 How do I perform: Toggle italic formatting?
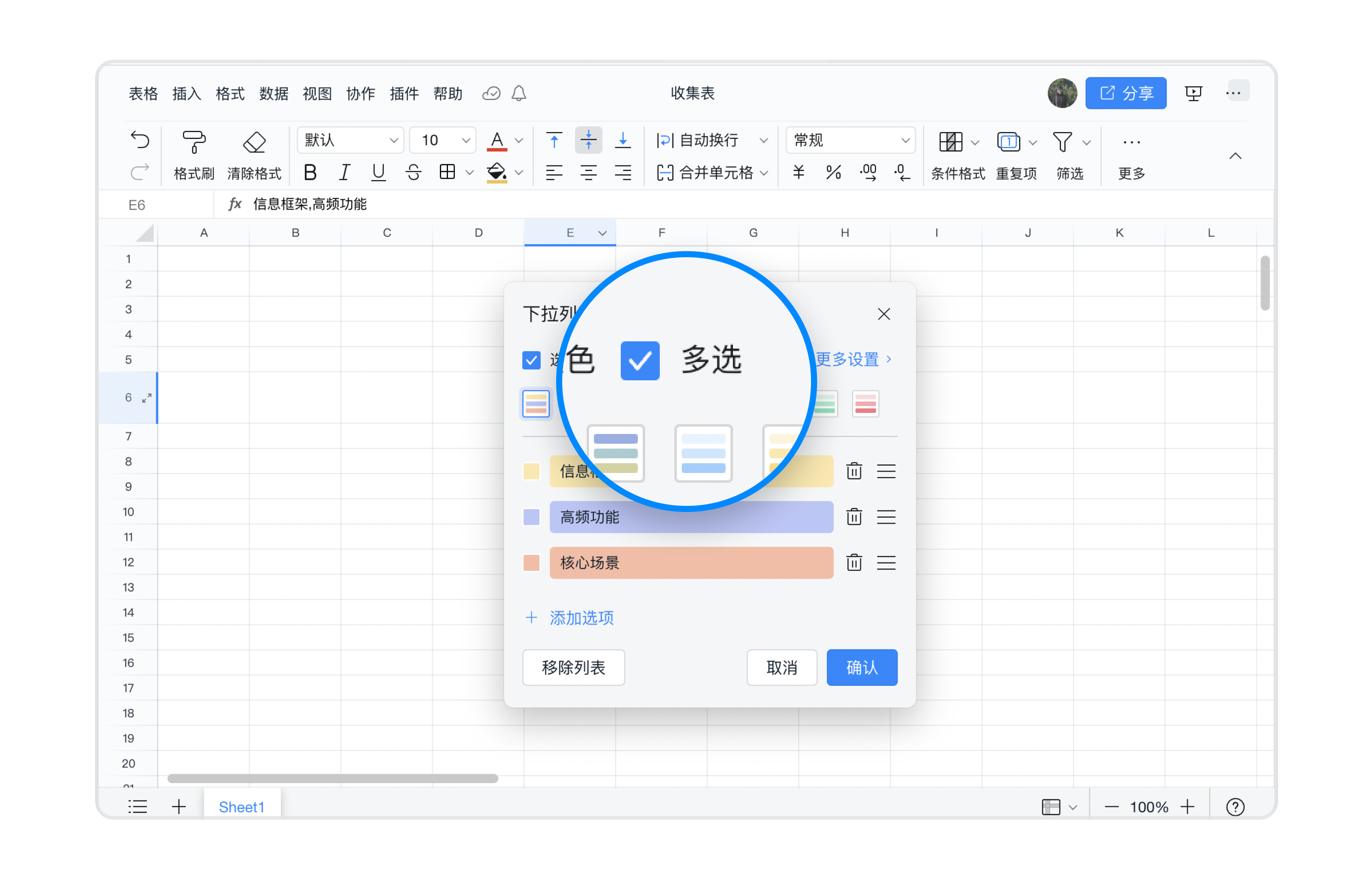[344, 172]
